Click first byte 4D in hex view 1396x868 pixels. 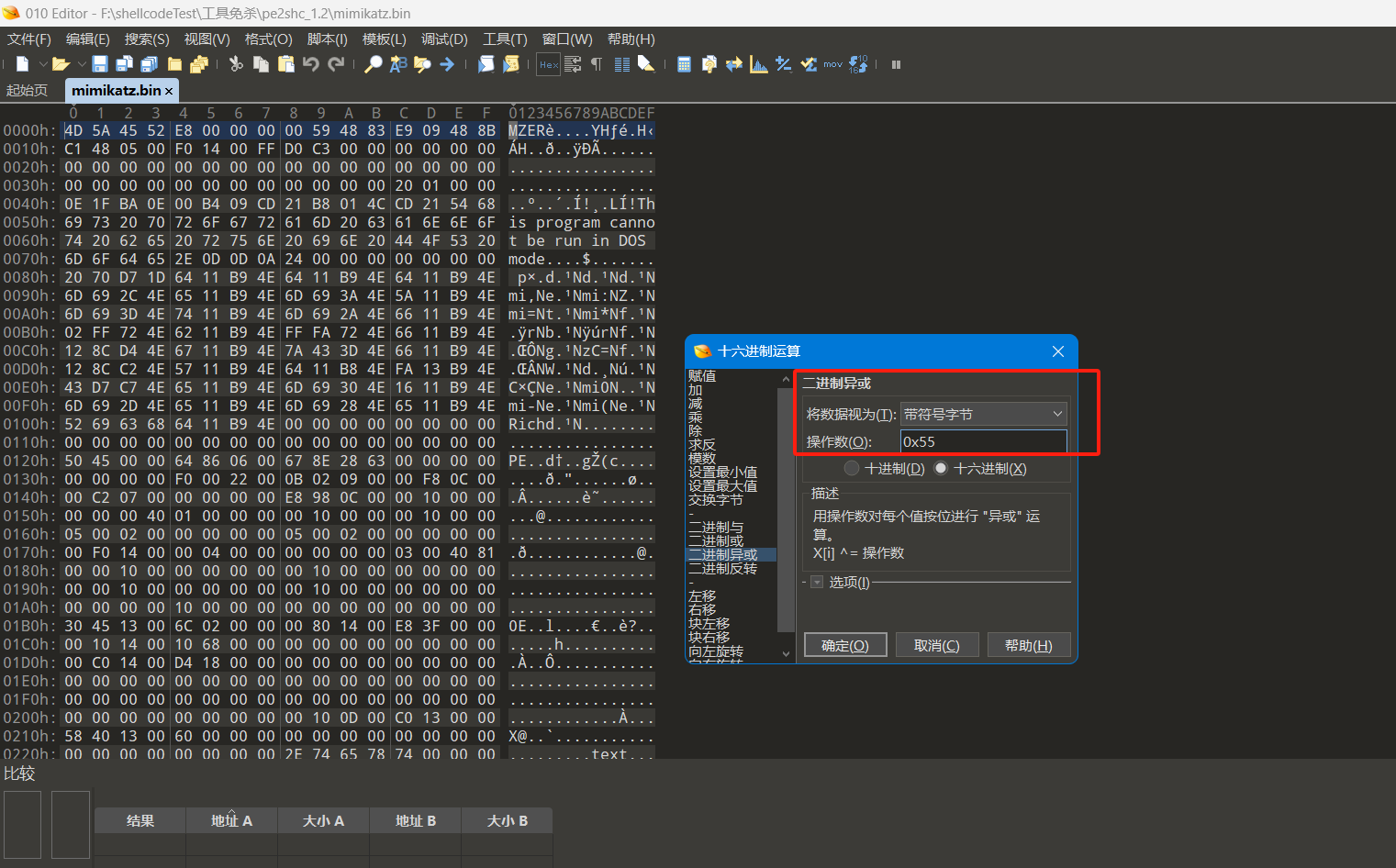(x=73, y=130)
